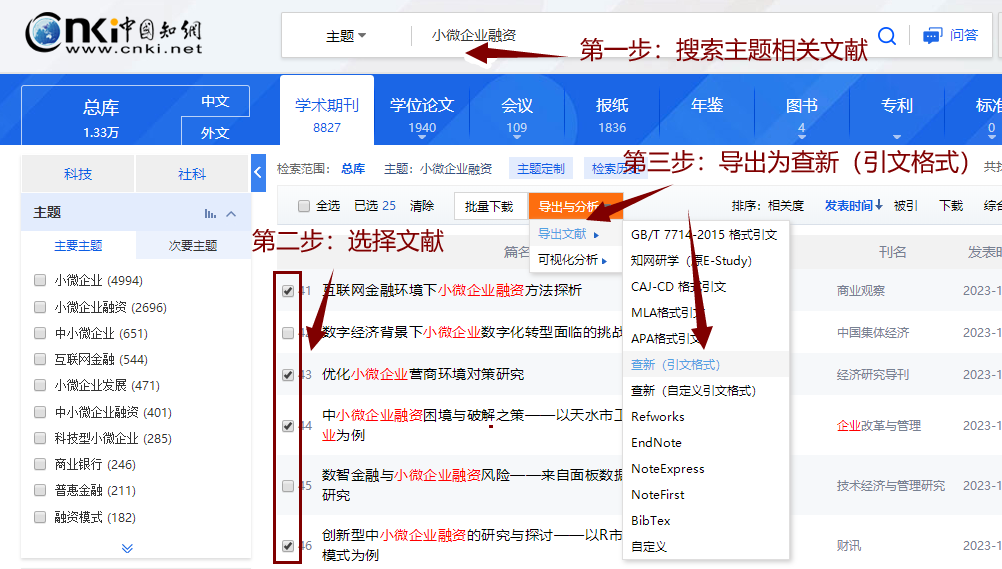
Task: Select 查新（引文格式）export option
Action: (x=675, y=365)
